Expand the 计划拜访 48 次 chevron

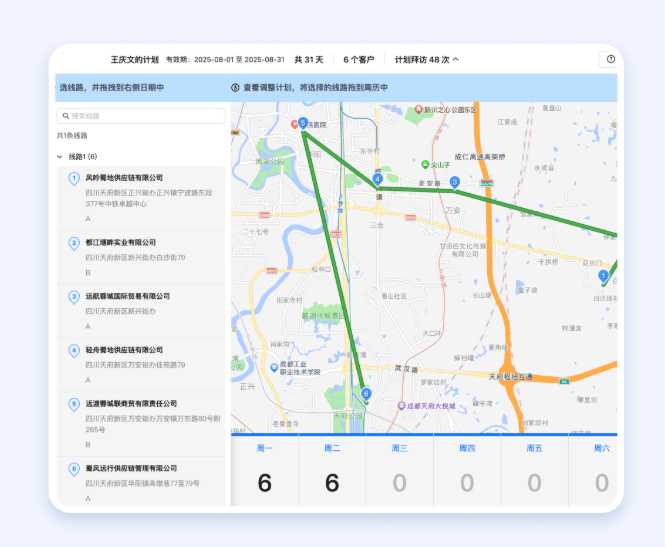click(455, 59)
